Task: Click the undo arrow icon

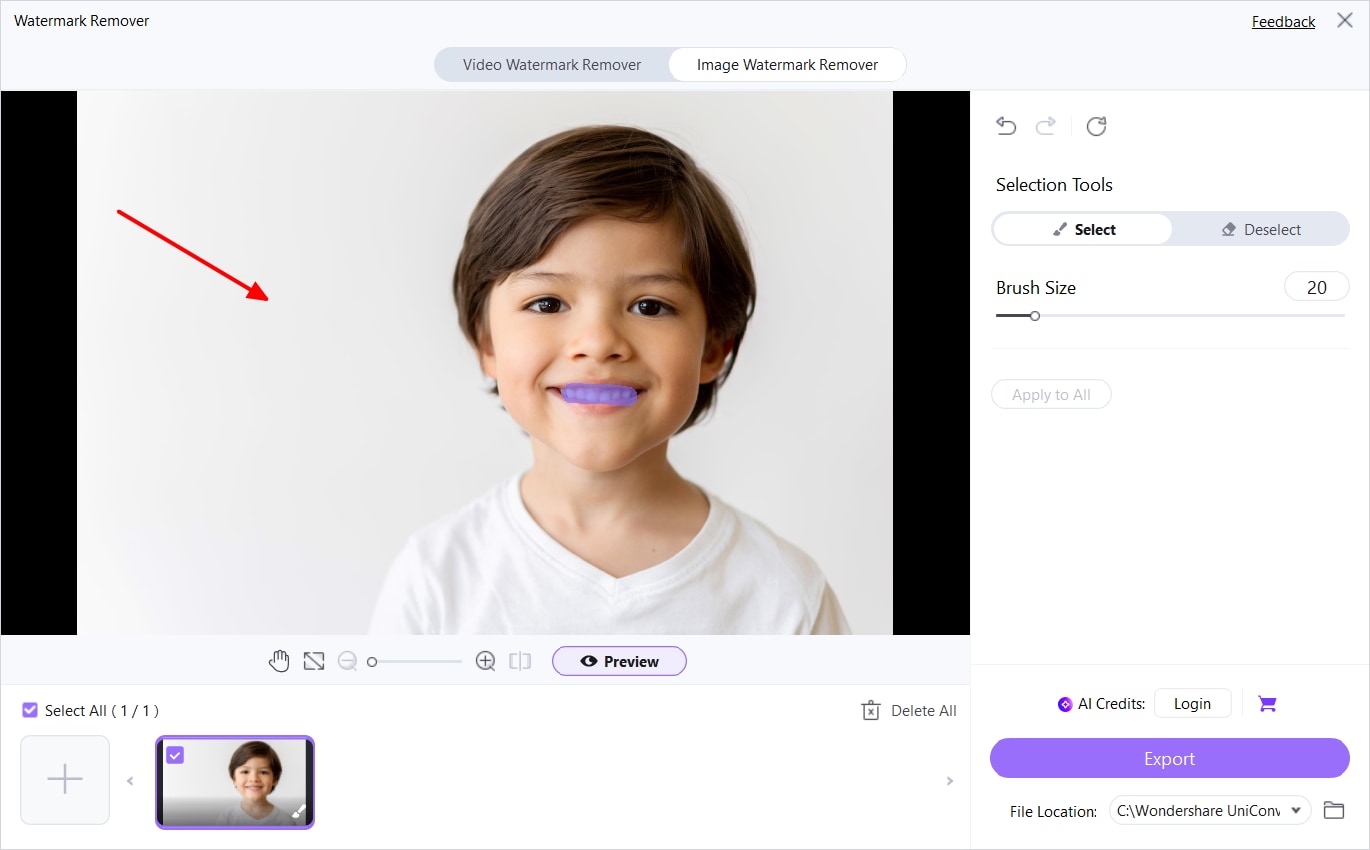Action: (1006, 126)
